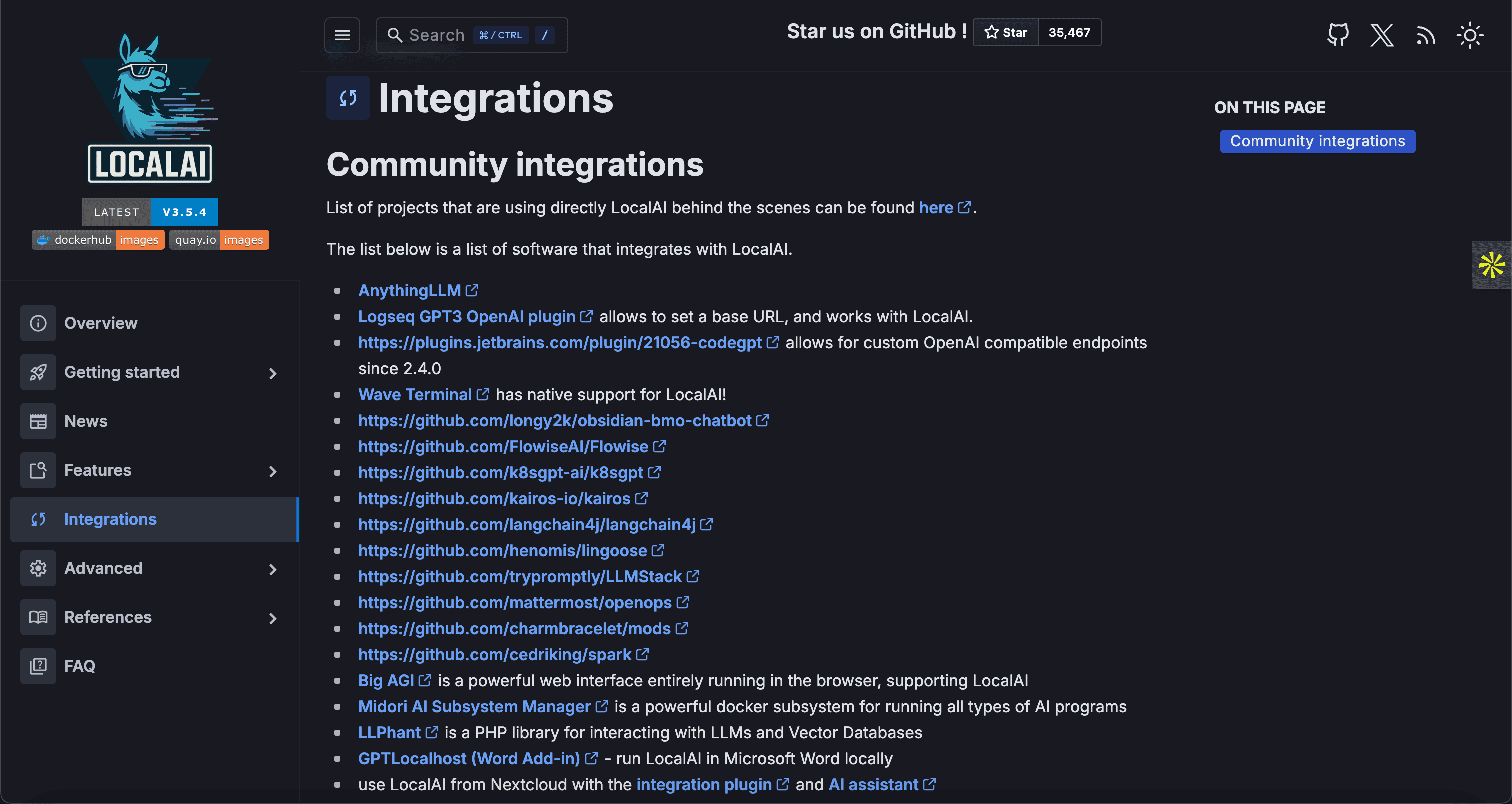Click the News sidebar icon
The width and height of the screenshot is (1512, 804).
coord(38,421)
